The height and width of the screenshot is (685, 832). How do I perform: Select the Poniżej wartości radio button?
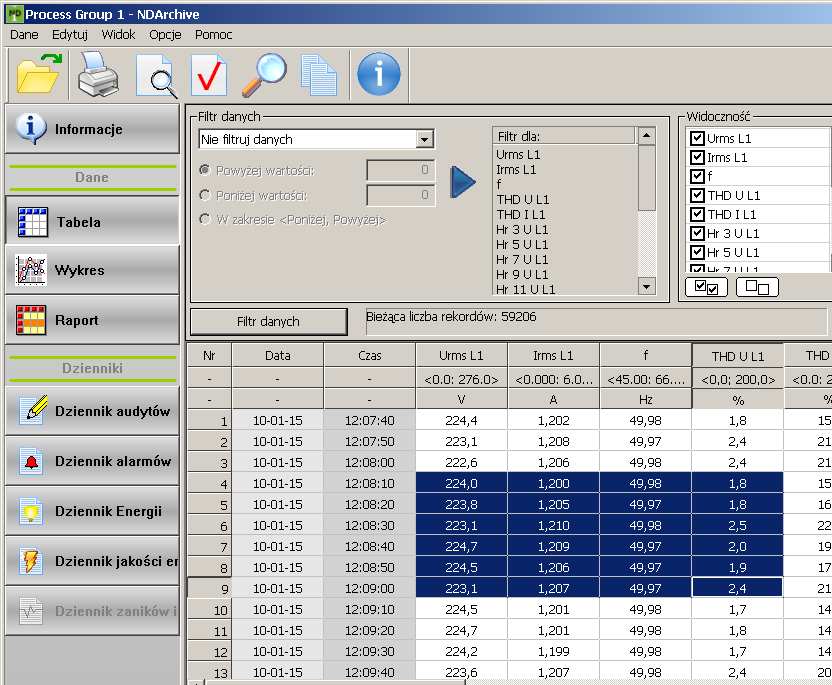point(204,195)
